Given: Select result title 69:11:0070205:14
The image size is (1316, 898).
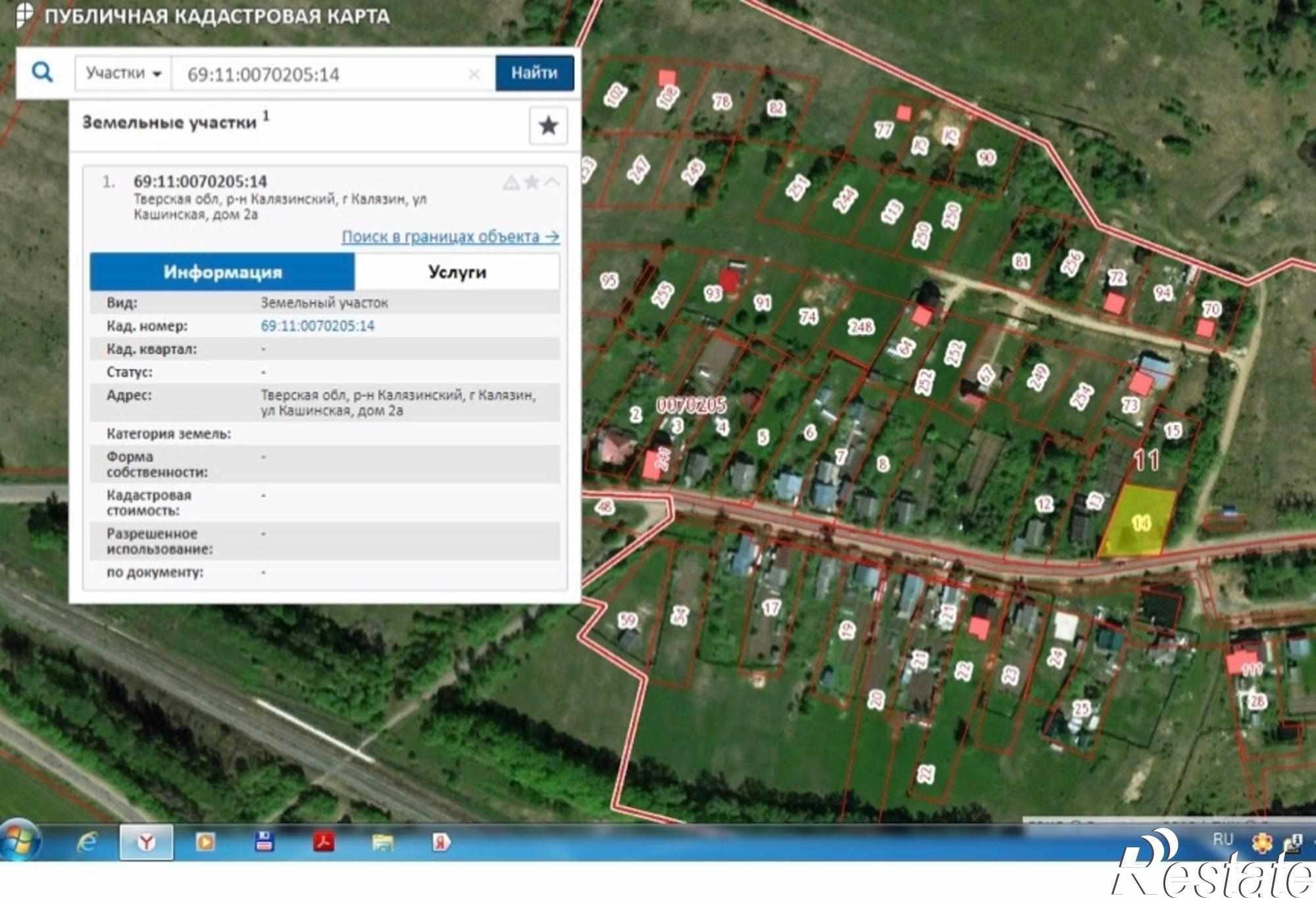Looking at the screenshot, I should (x=200, y=182).
